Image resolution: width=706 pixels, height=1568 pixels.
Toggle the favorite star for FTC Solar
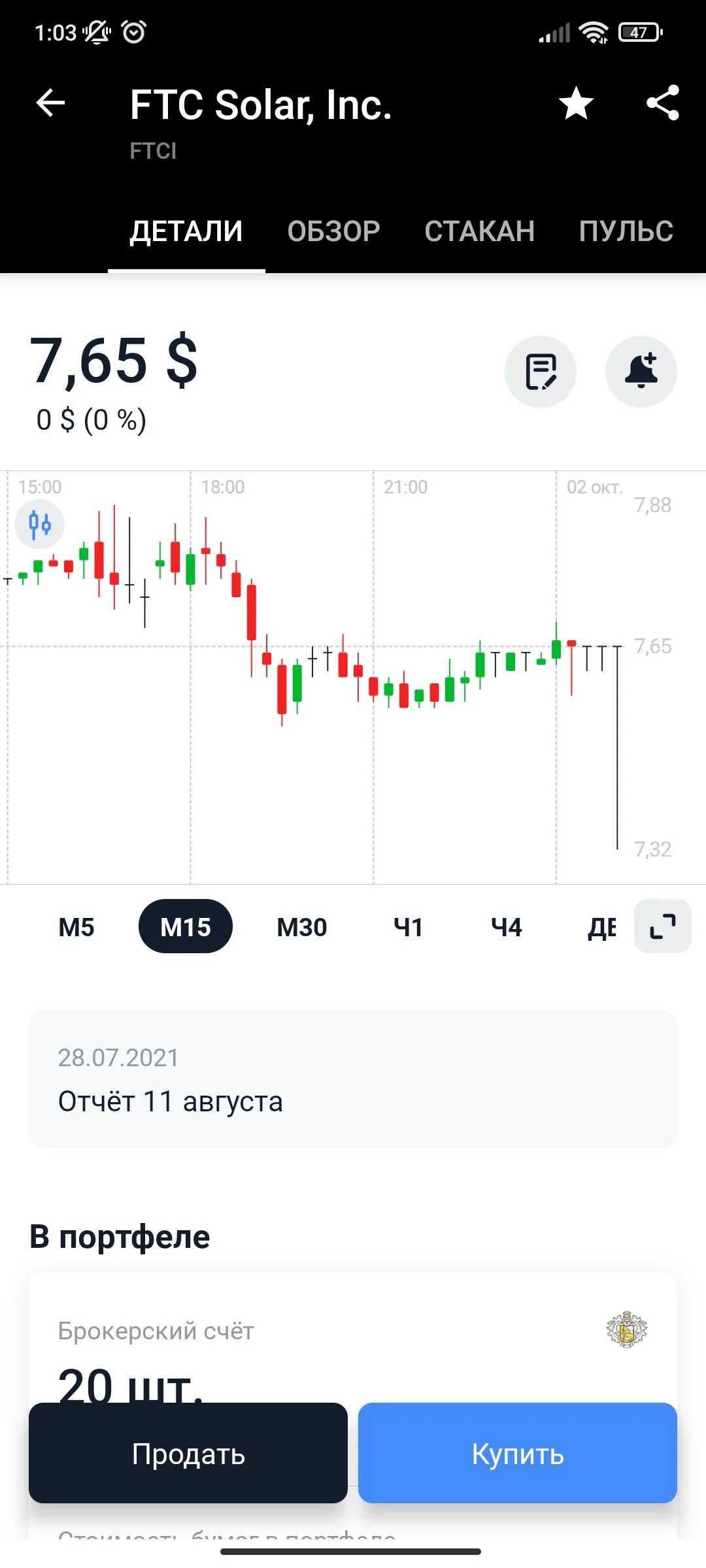point(576,103)
